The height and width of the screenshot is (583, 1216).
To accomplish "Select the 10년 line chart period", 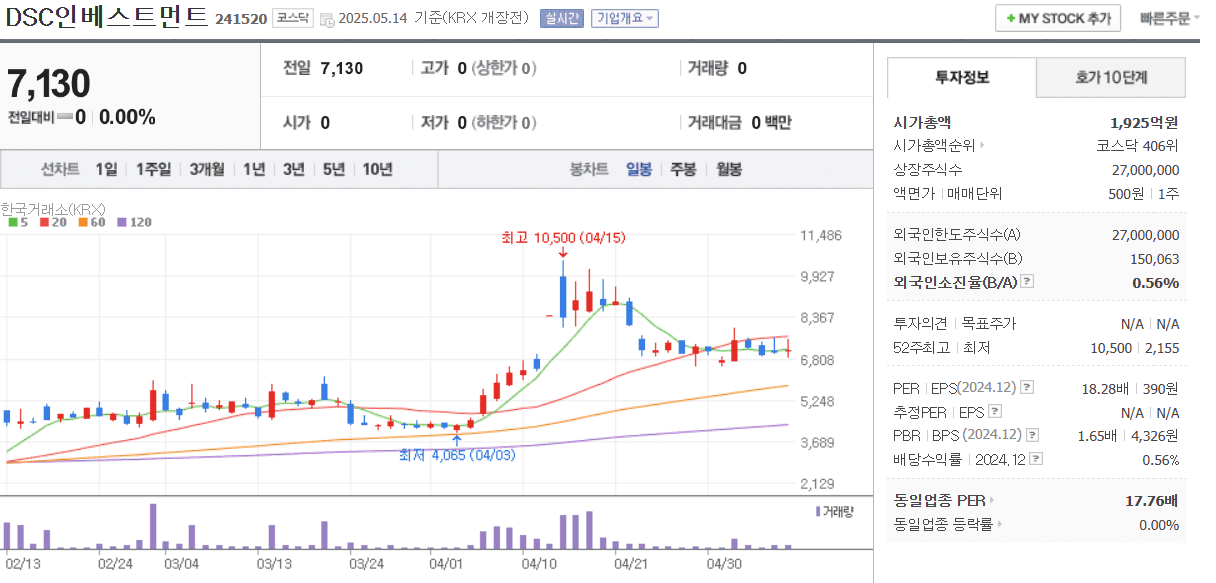I will [377, 169].
